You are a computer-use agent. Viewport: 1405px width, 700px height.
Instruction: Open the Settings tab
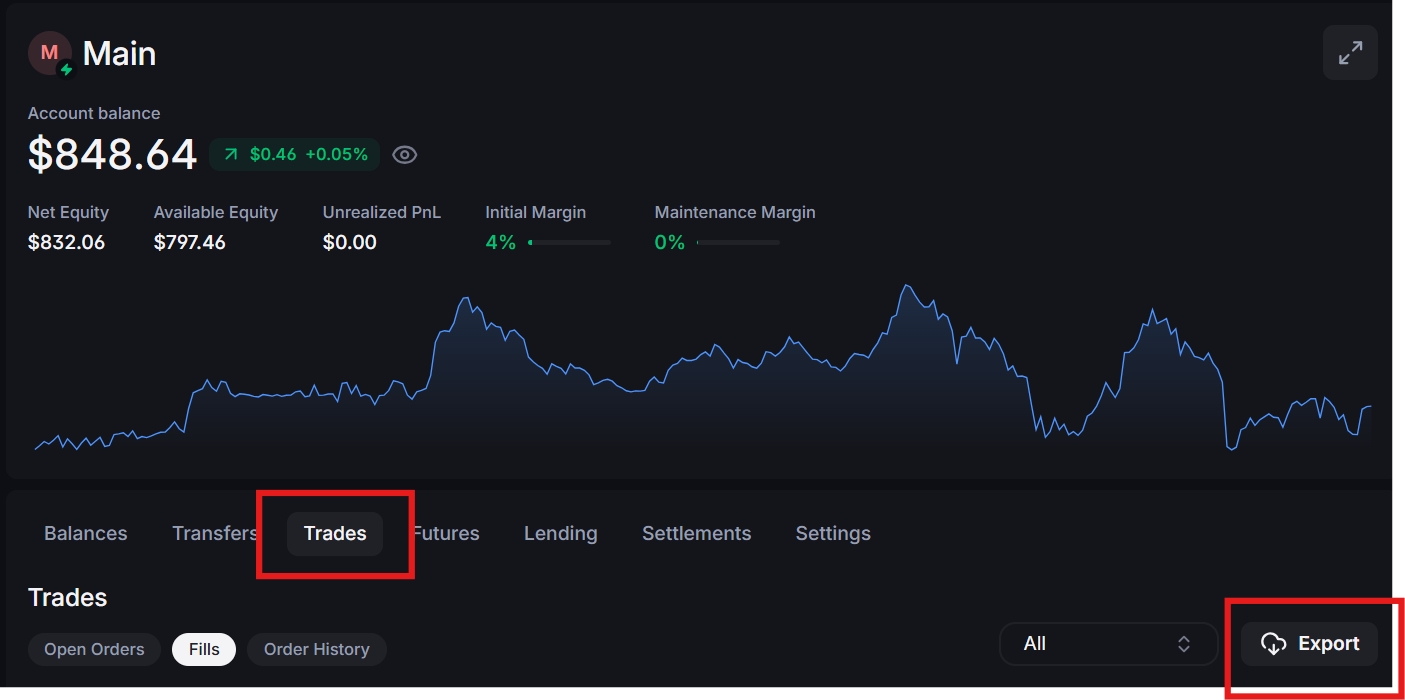click(833, 534)
